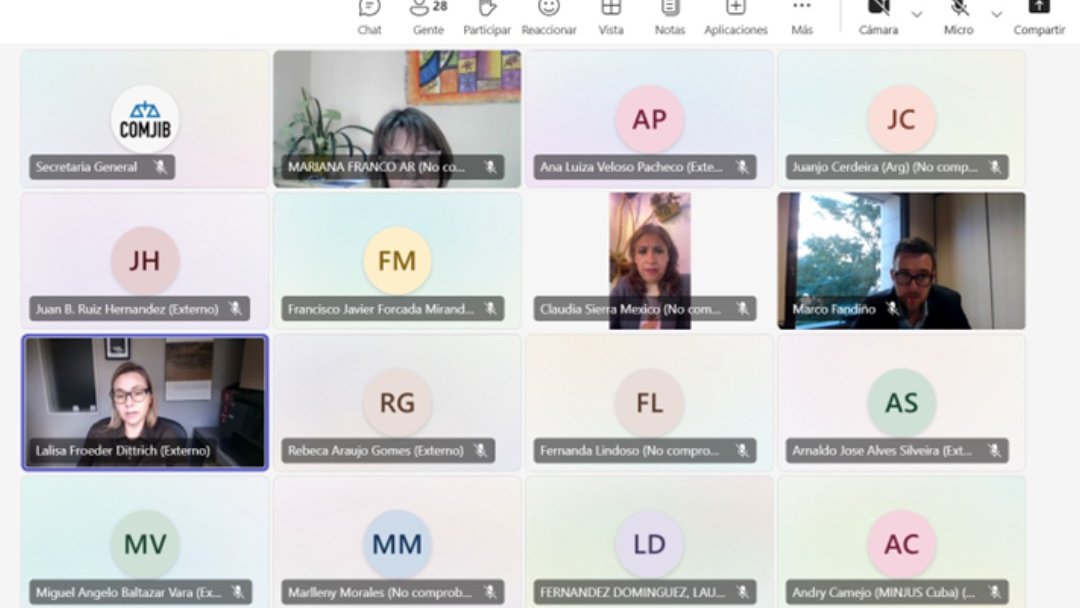Click the Juan B. Ruiz Hernandez name label

(140, 309)
